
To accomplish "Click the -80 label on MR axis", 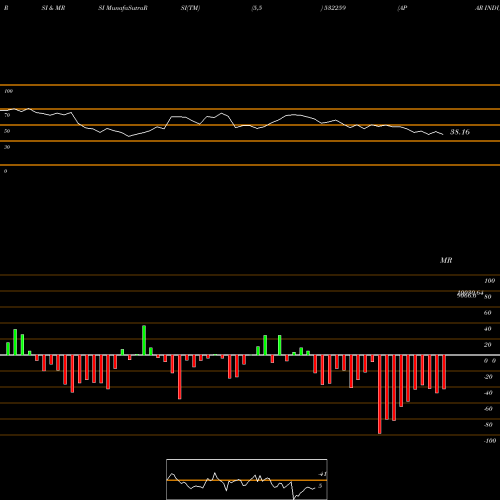I will click(x=488, y=425).
